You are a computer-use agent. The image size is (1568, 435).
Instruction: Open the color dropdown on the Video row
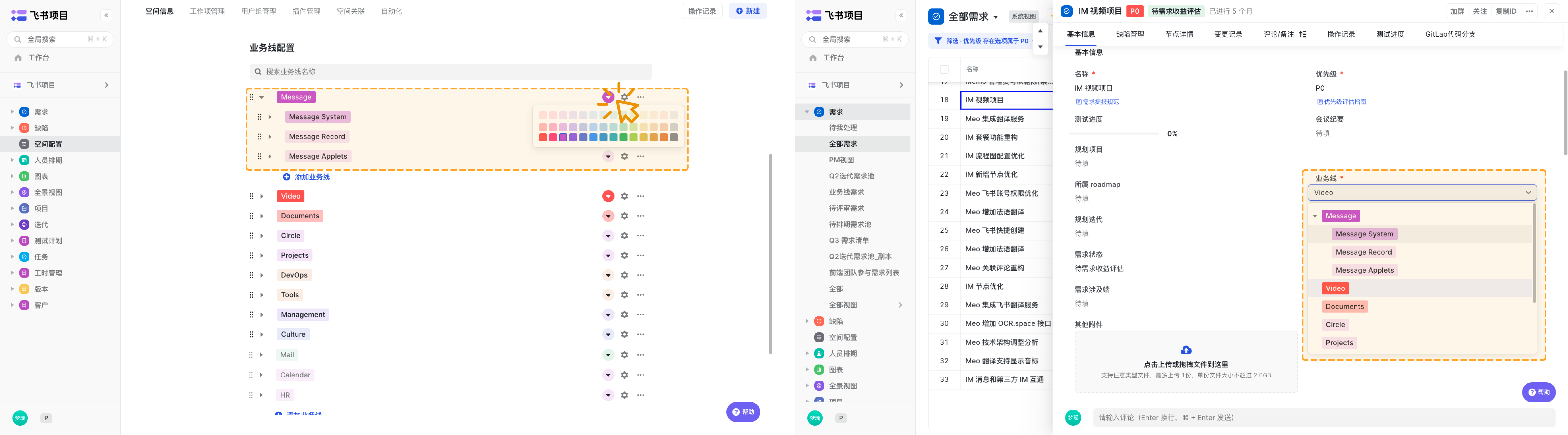[608, 196]
